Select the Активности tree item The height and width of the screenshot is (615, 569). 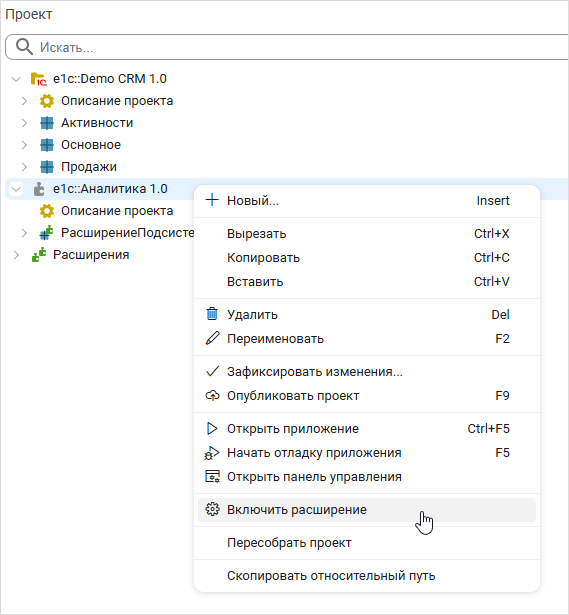pyautogui.click(x=97, y=123)
